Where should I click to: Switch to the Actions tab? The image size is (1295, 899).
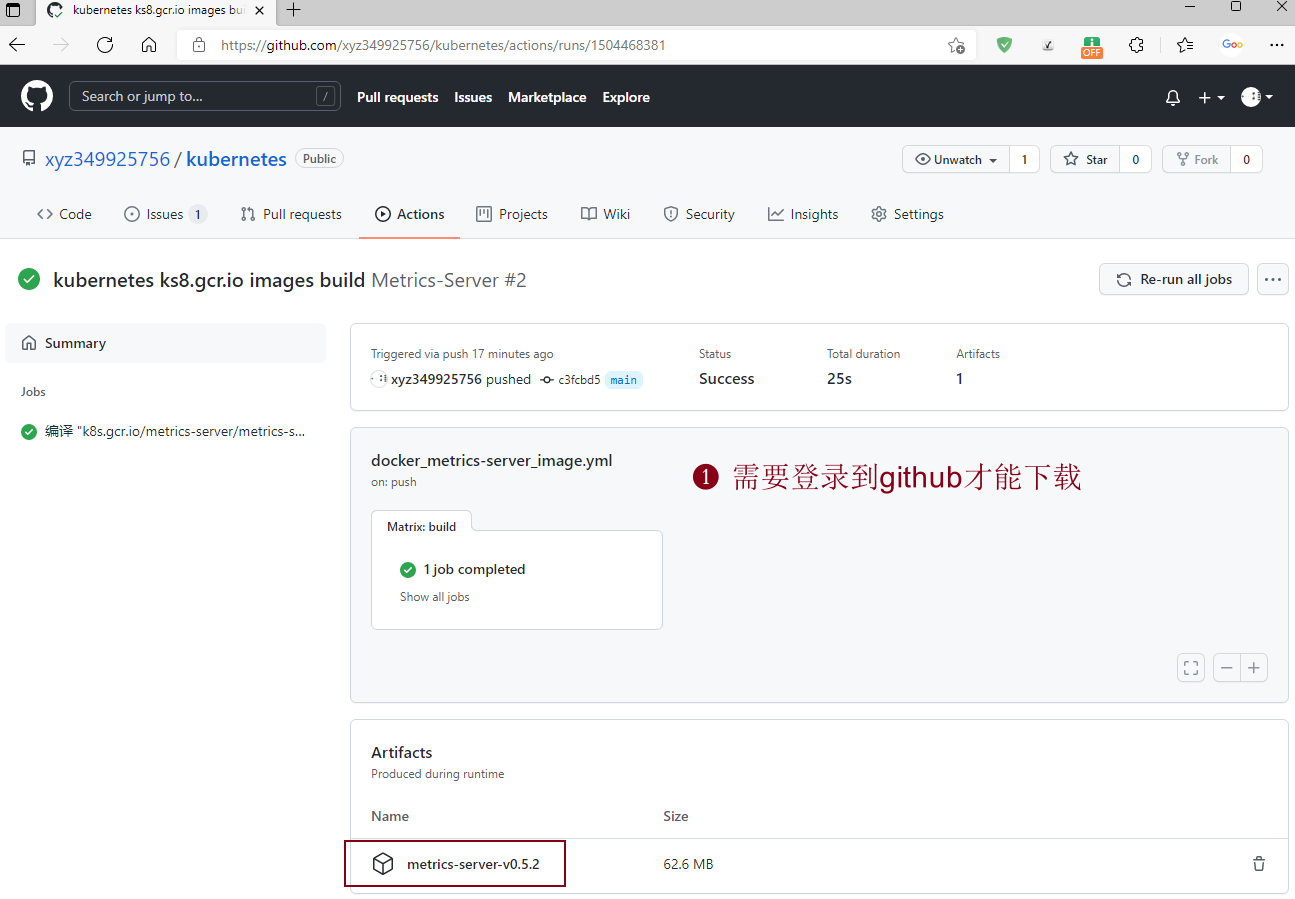(x=410, y=214)
